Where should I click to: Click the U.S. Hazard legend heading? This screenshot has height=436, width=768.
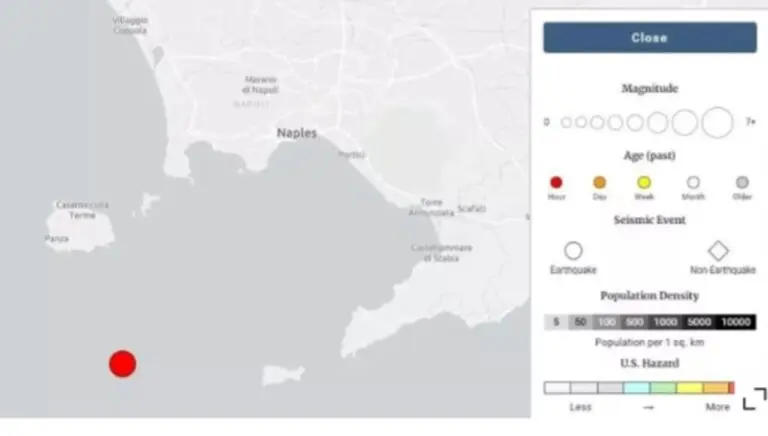point(649,363)
